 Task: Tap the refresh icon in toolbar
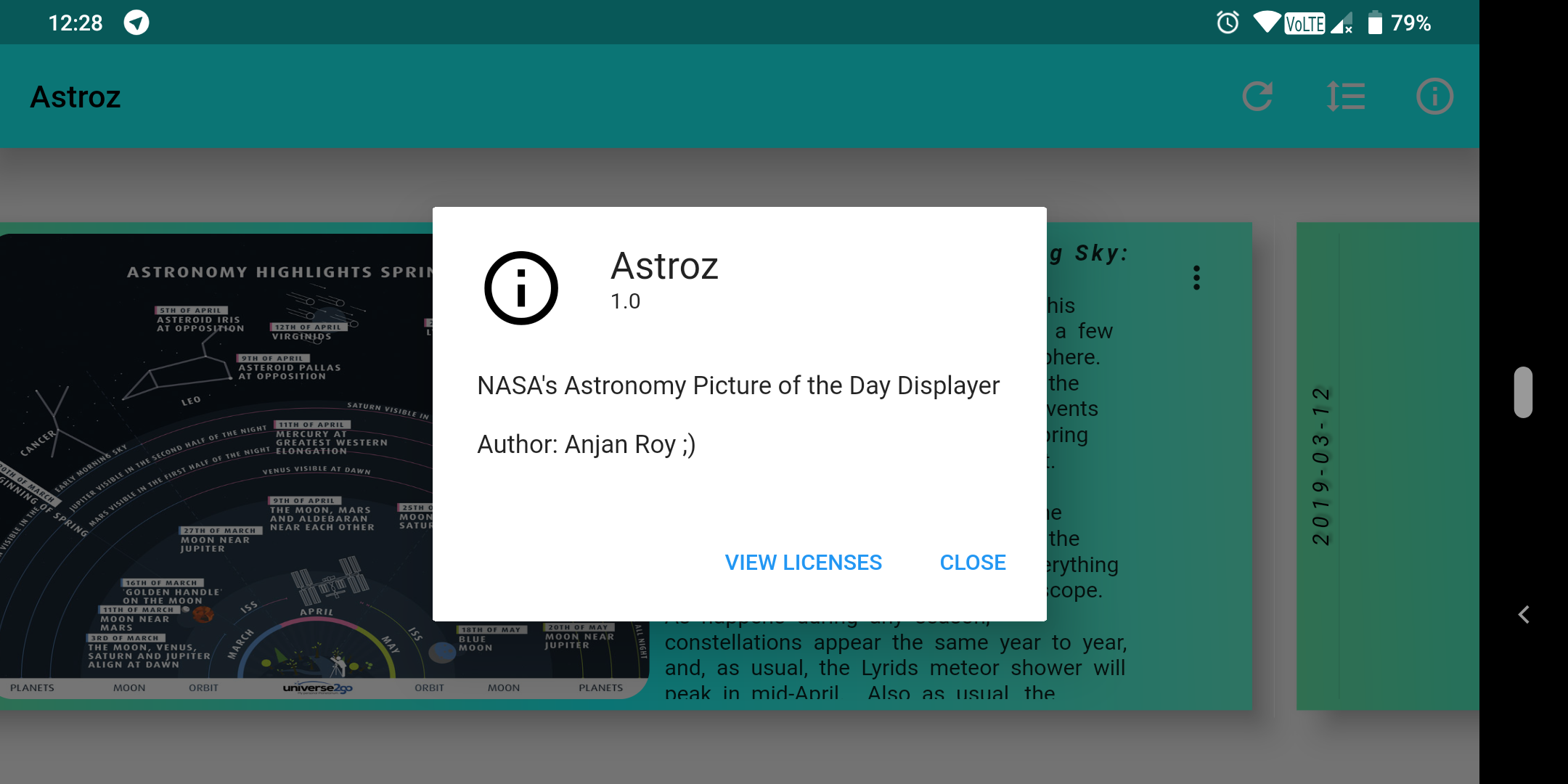click(1257, 97)
